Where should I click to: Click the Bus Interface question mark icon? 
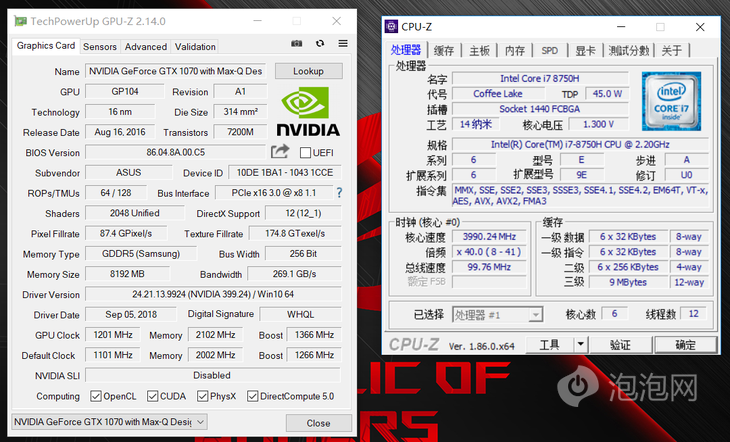tap(339, 192)
